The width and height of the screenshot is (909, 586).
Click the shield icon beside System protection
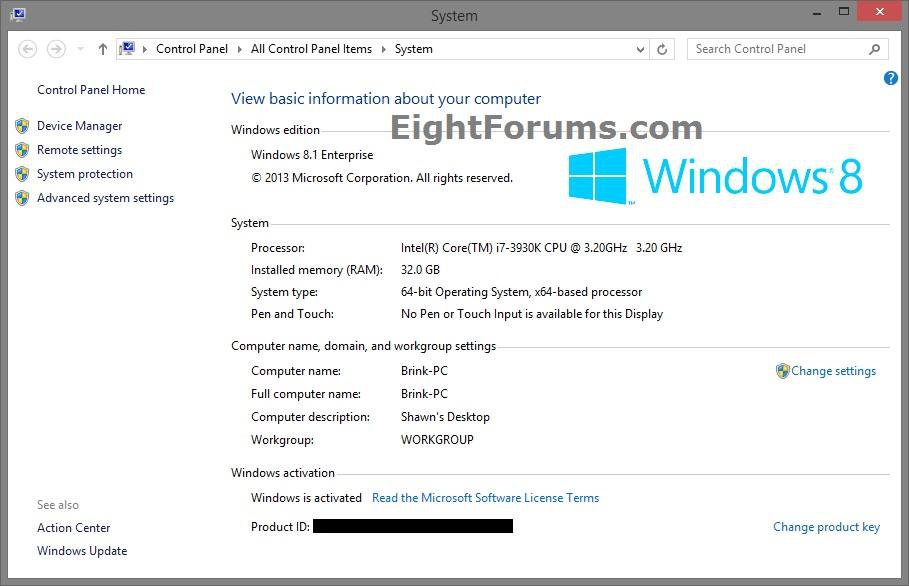22,174
